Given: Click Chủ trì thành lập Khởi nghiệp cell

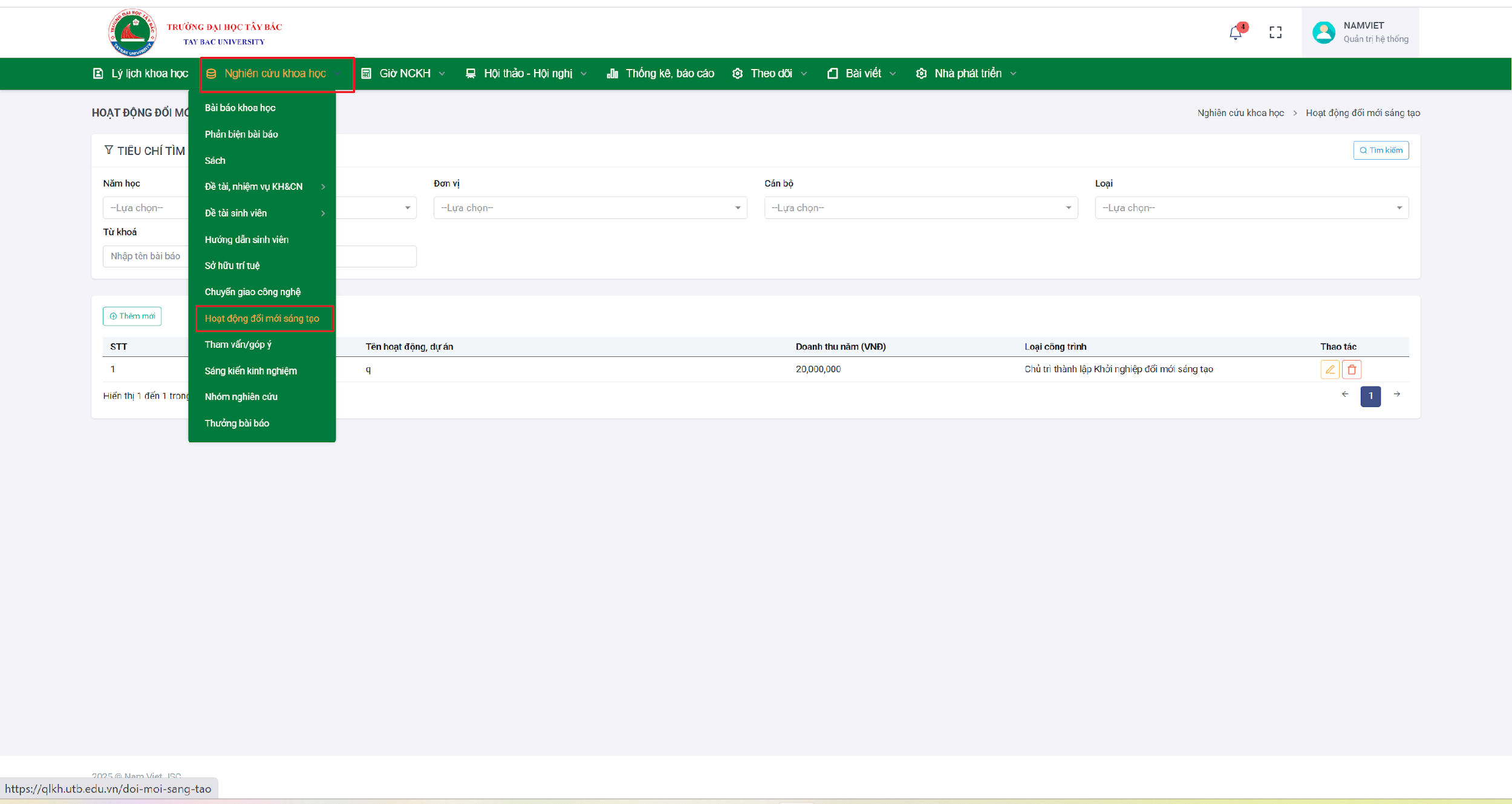Looking at the screenshot, I should pyautogui.click(x=1118, y=369).
